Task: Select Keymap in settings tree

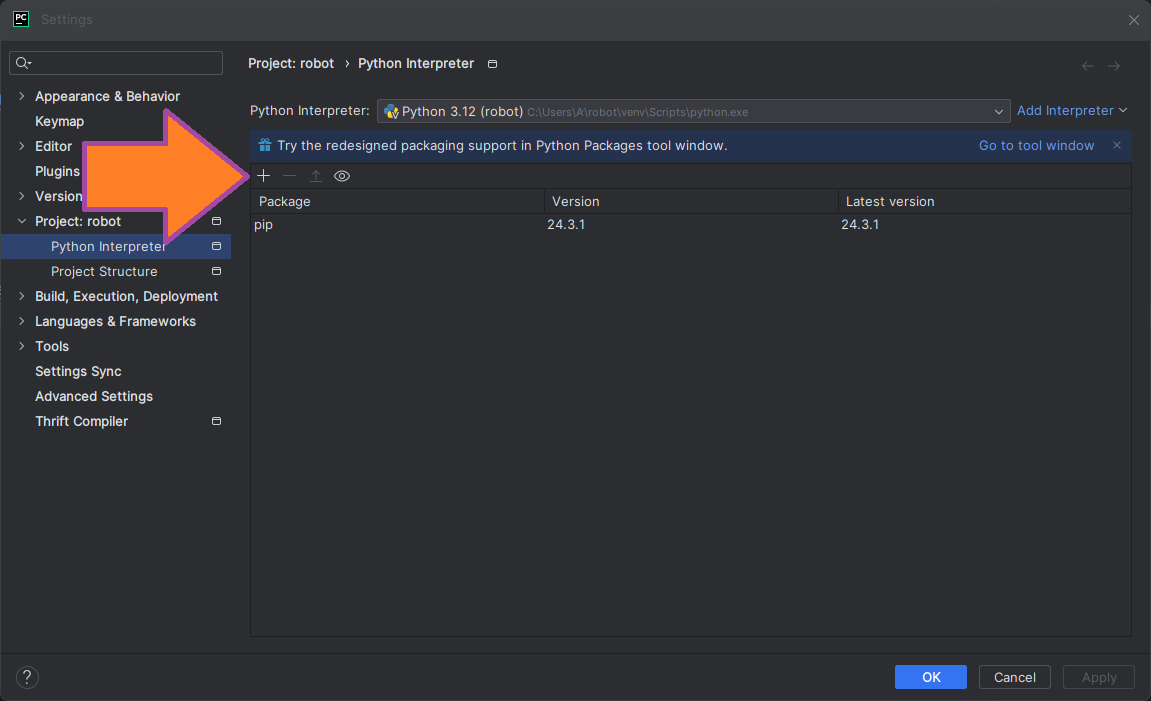Action: (59, 121)
